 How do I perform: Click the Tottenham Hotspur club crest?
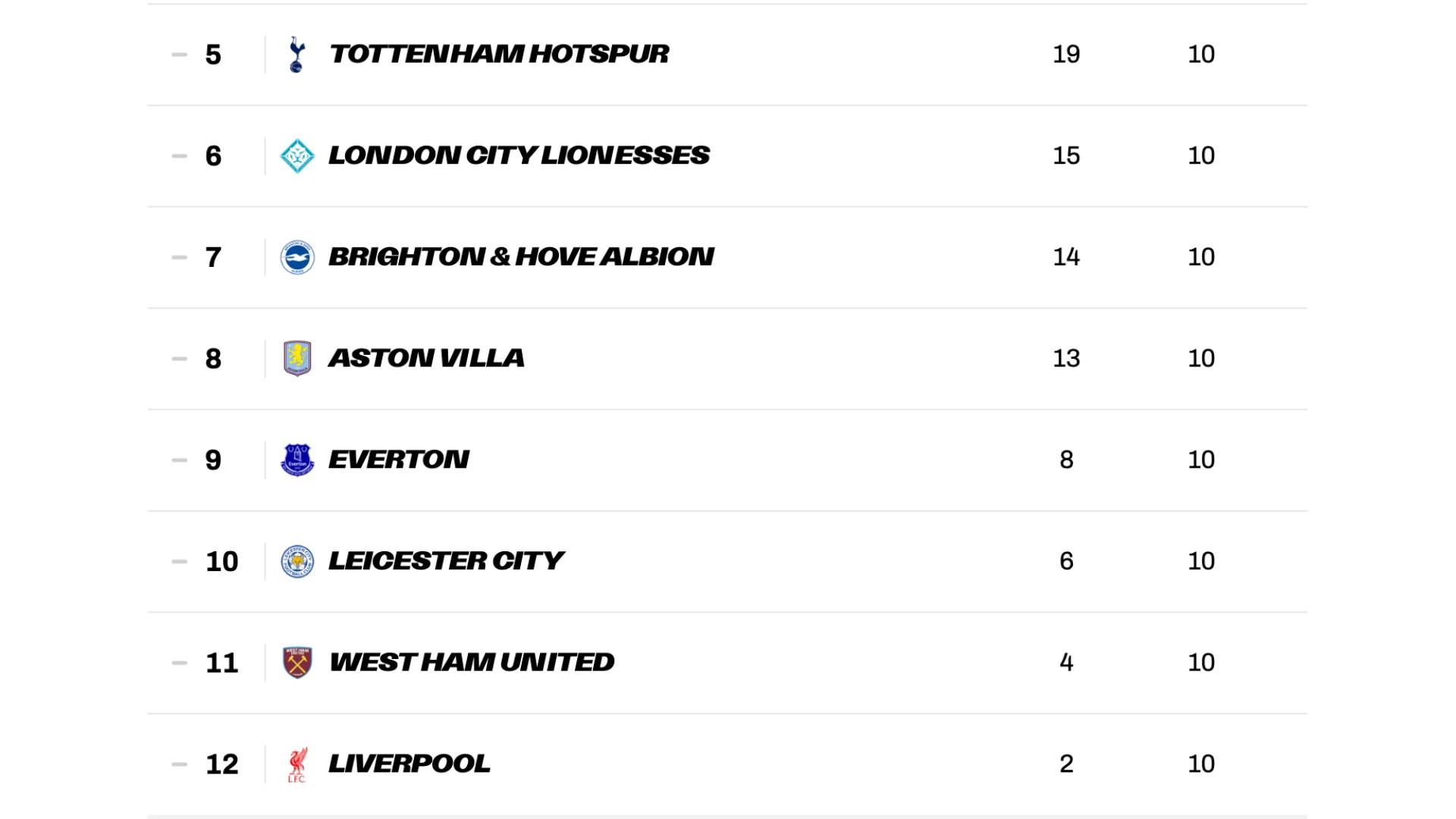click(x=297, y=55)
